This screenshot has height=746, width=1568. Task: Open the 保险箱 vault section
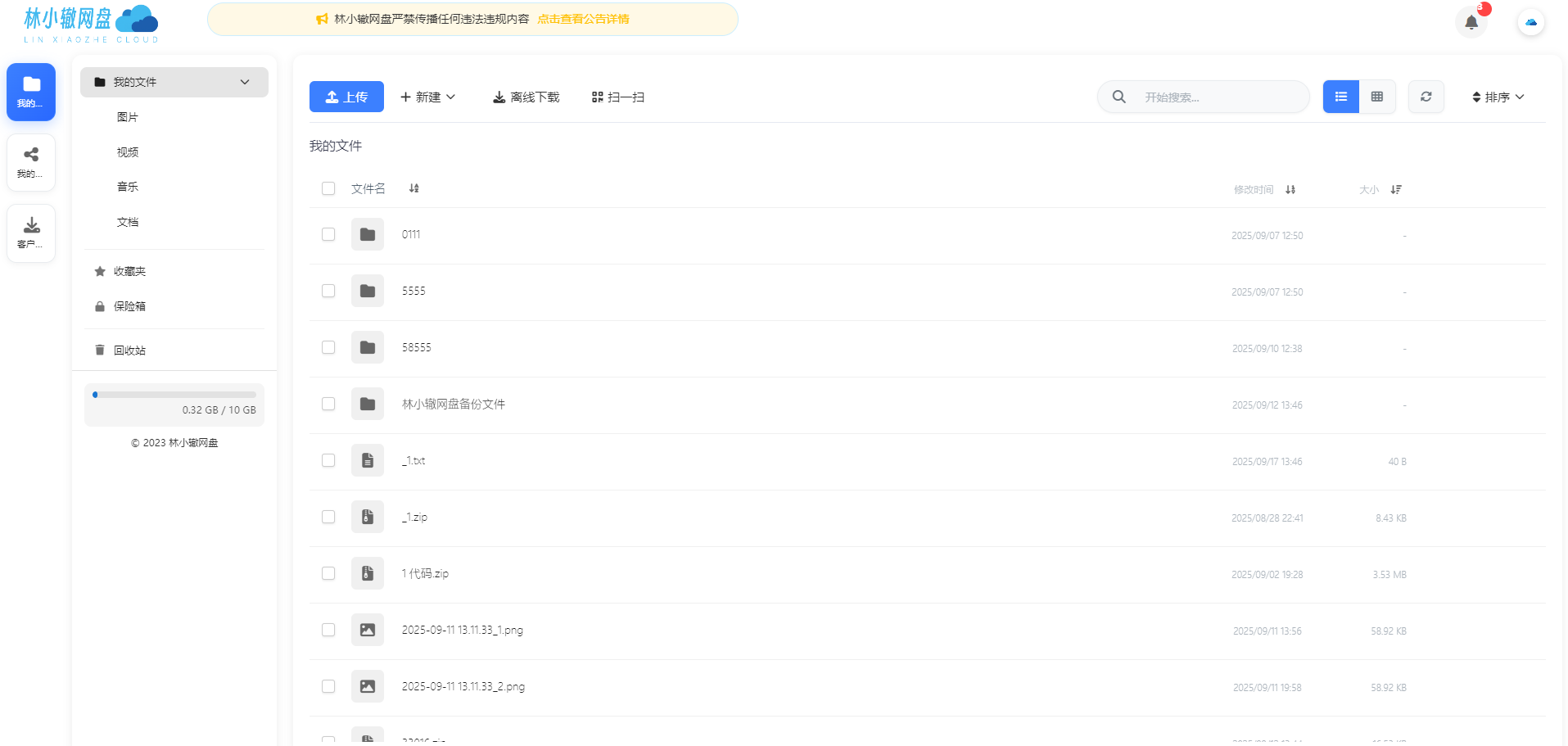coord(129,305)
